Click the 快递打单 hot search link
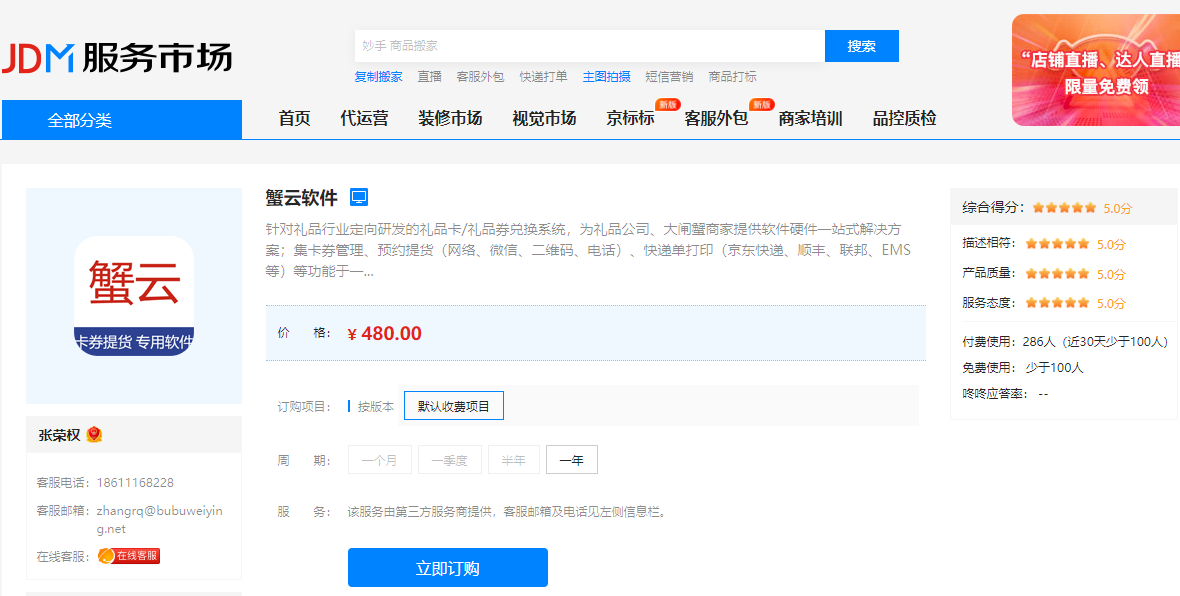 (x=543, y=77)
